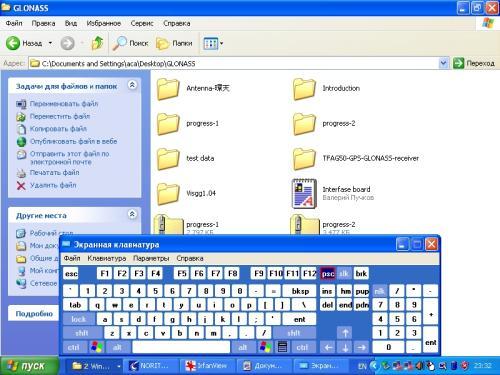The width and height of the screenshot is (500, 375).
Task: Toggle the right shft key
Action: pos(294,333)
